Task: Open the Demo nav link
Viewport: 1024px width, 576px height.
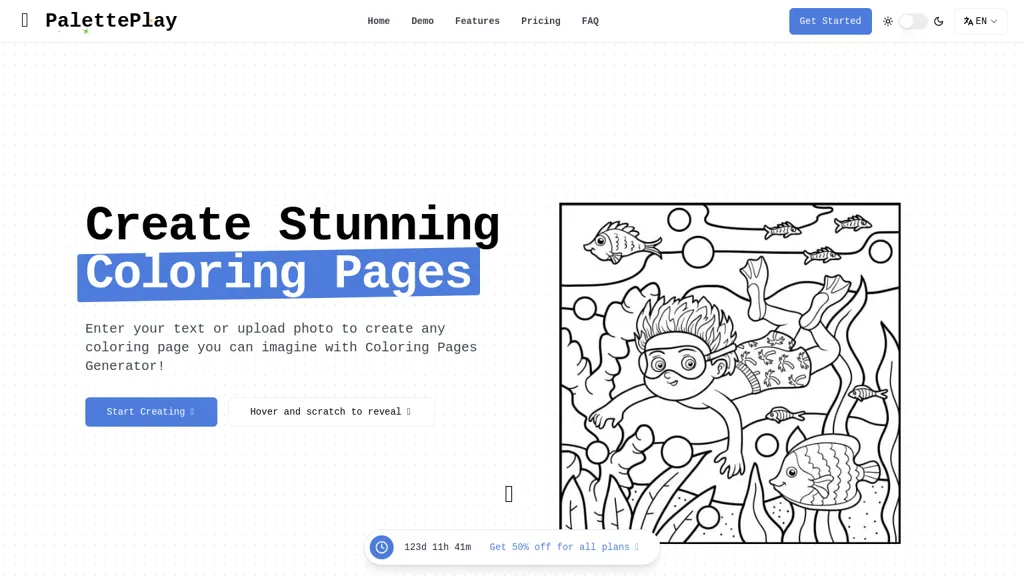Action: click(x=423, y=21)
